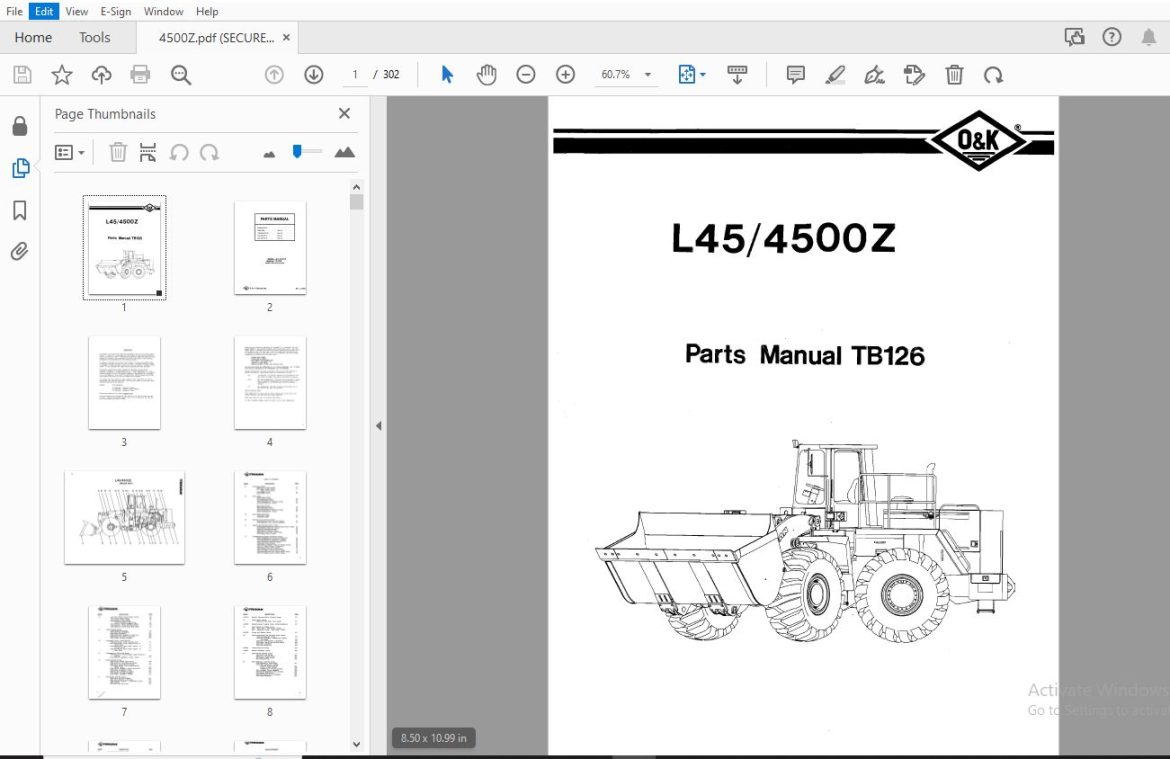This screenshot has width=1170, height=759.
Task: Select the highlight text tool
Action: (x=835, y=75)
